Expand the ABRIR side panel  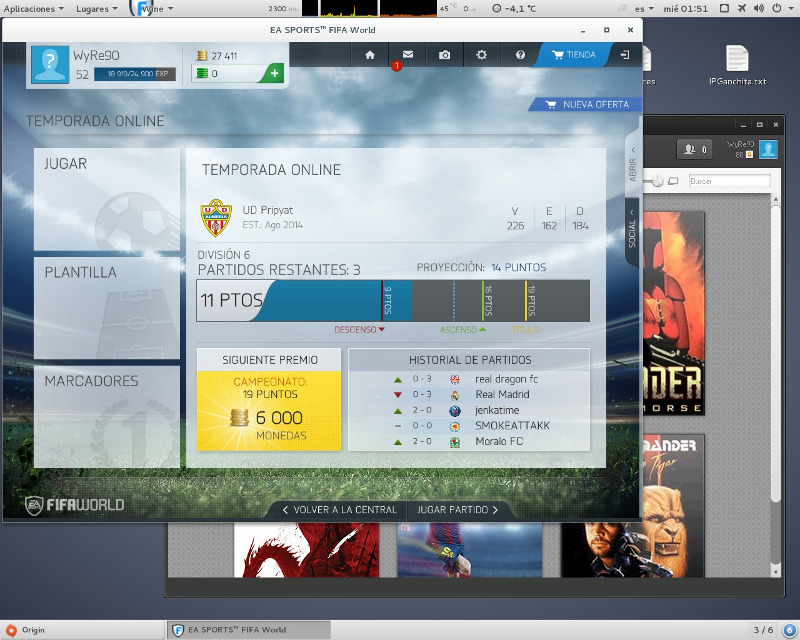pyautogui.click(x=633, y=165)
